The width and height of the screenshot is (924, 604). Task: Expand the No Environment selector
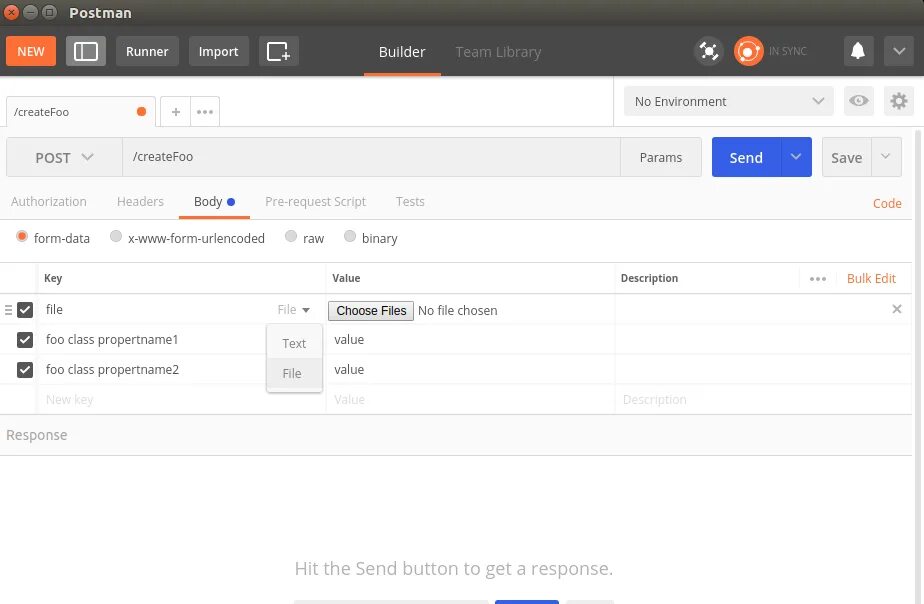click(728, 101)
